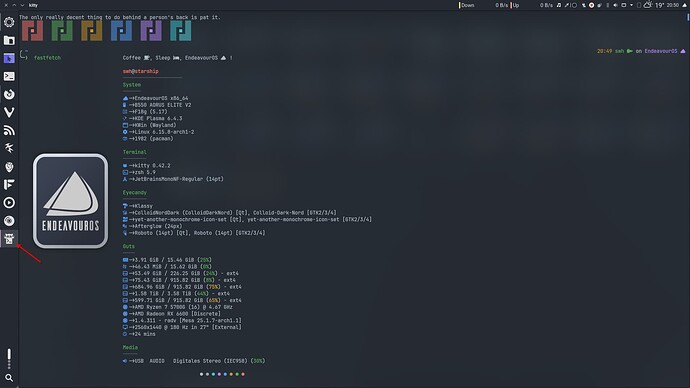The width and height of the screenshot is (690, 388).
Task: Open the RSS feed reader icon
Action: 9,130
